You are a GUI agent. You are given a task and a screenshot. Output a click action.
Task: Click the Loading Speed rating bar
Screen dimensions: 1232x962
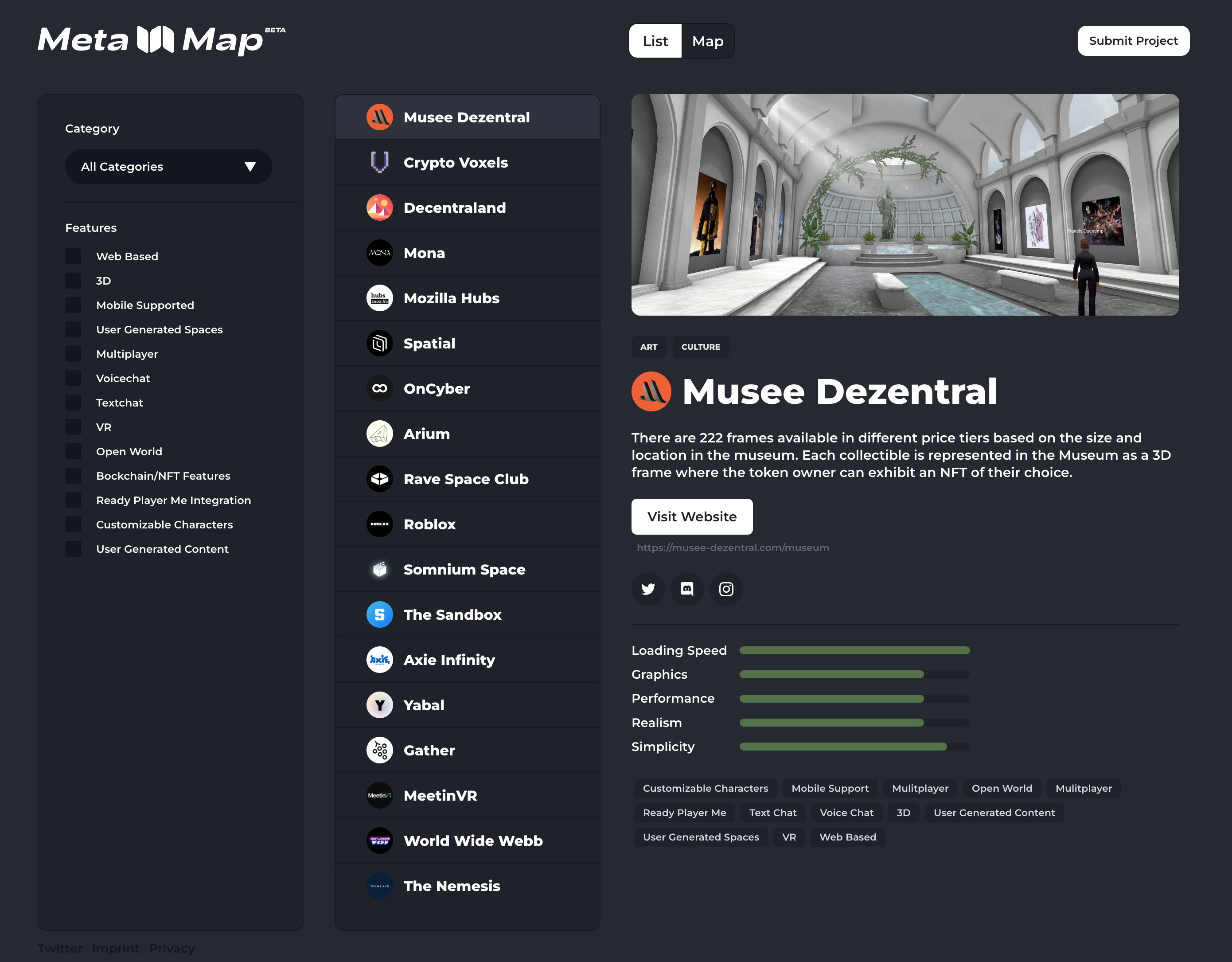[854, 650]
